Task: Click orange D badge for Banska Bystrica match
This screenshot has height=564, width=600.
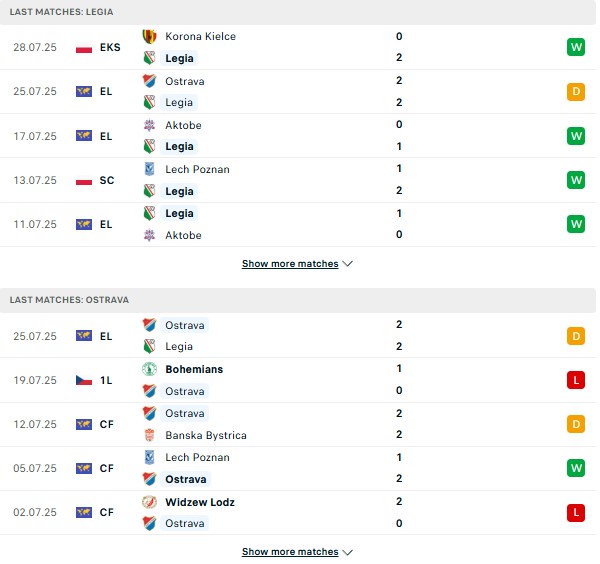Action: click(576, 424)
